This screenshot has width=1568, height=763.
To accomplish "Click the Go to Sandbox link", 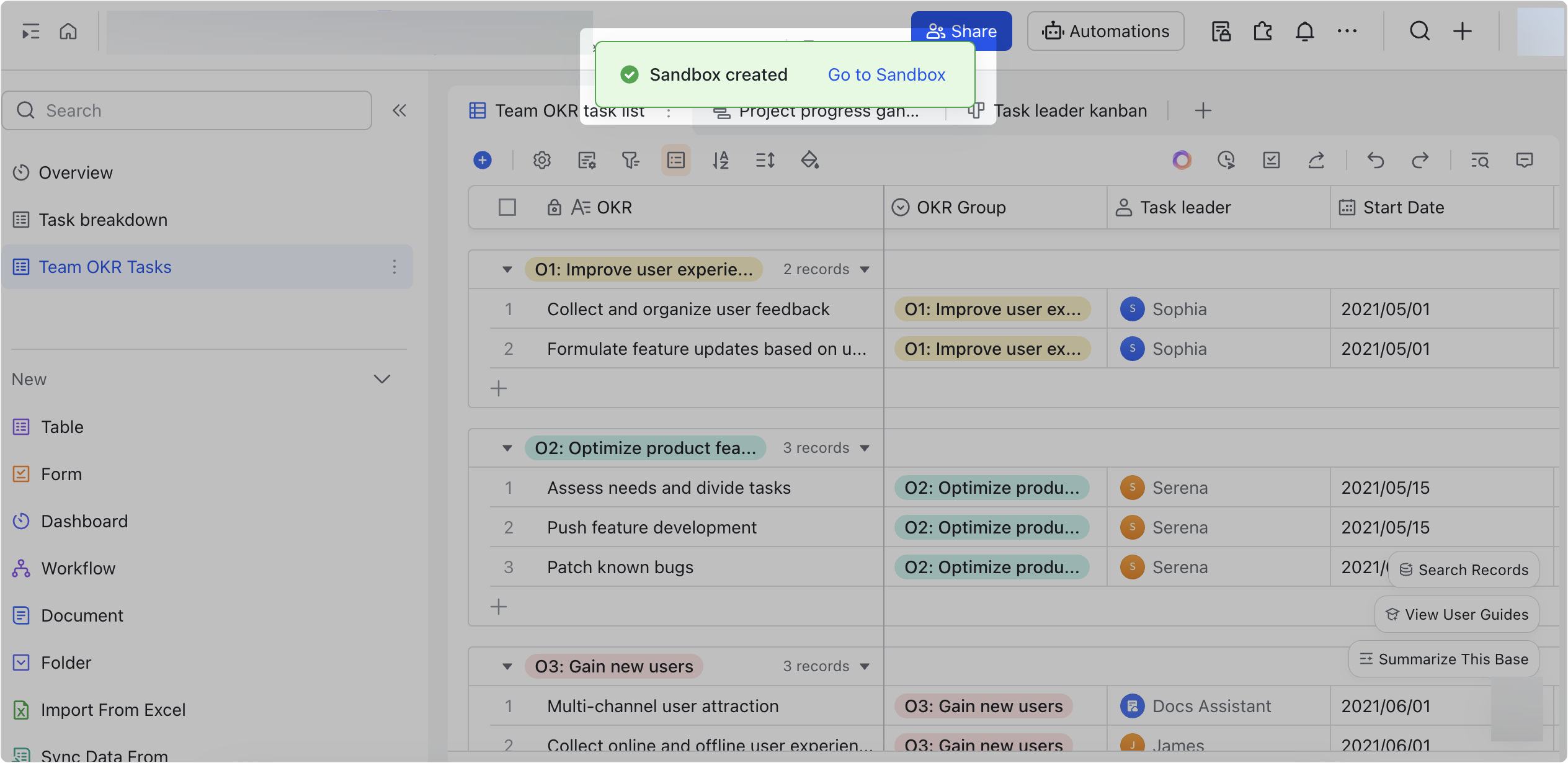I will [x=886, y=74].
